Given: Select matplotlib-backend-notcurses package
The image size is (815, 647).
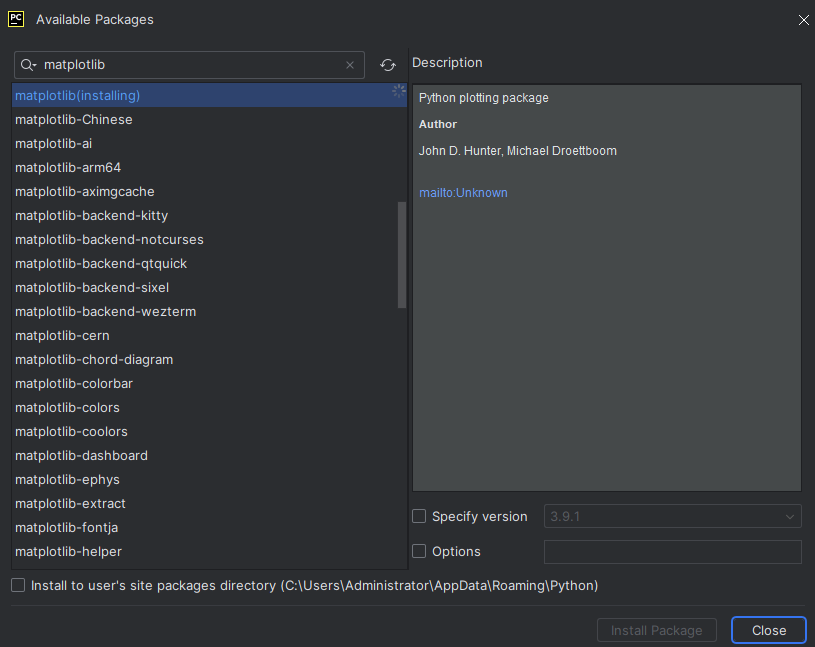Looking at the screenshot, I should 209,240.
